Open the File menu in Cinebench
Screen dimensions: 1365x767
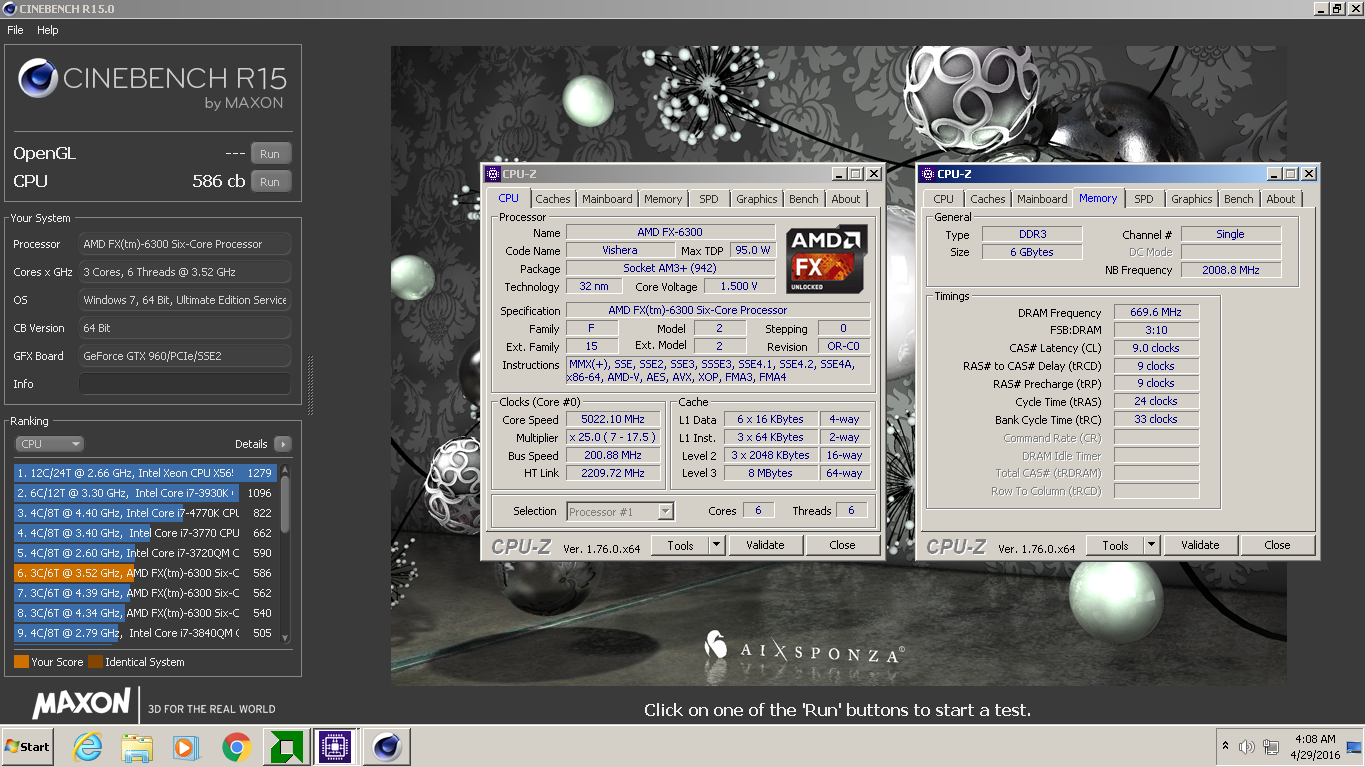(x=15, y=30)
